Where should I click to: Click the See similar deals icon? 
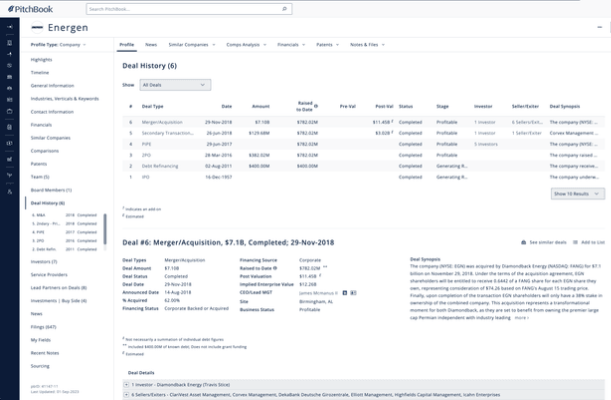[523, 242]
